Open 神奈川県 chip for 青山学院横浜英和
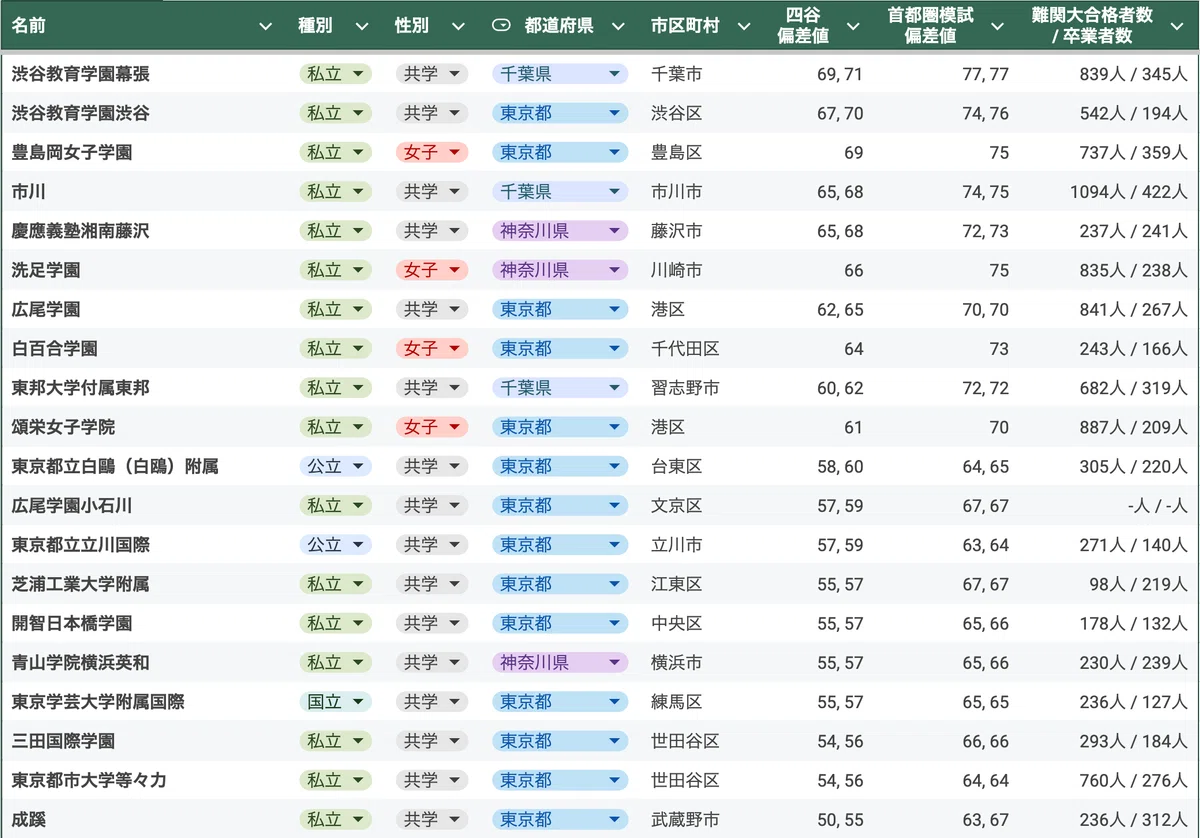The image size is (1200, 838). [560, 662]
